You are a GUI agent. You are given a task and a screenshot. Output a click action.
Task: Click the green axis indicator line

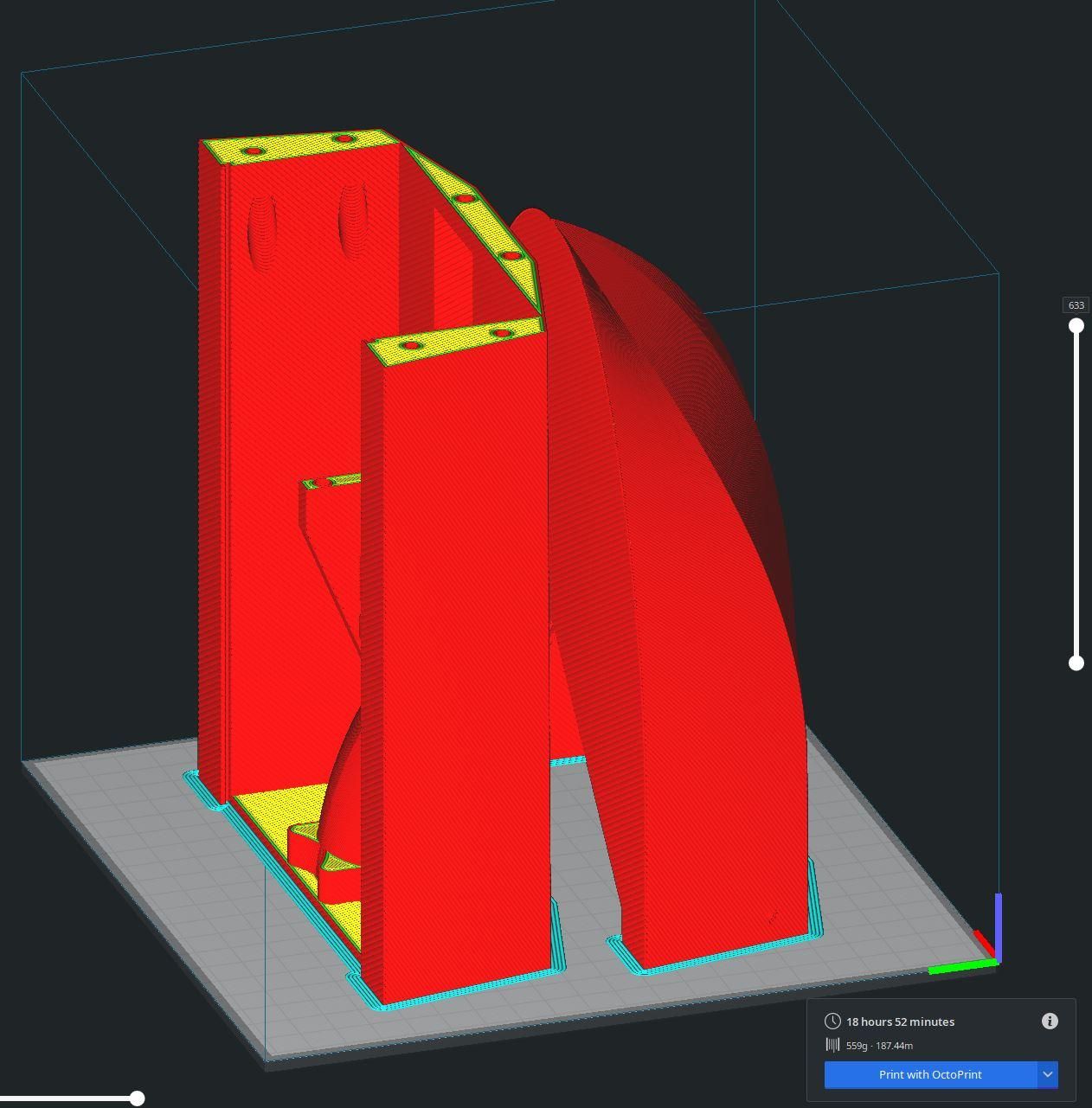(x=962, y=967)
